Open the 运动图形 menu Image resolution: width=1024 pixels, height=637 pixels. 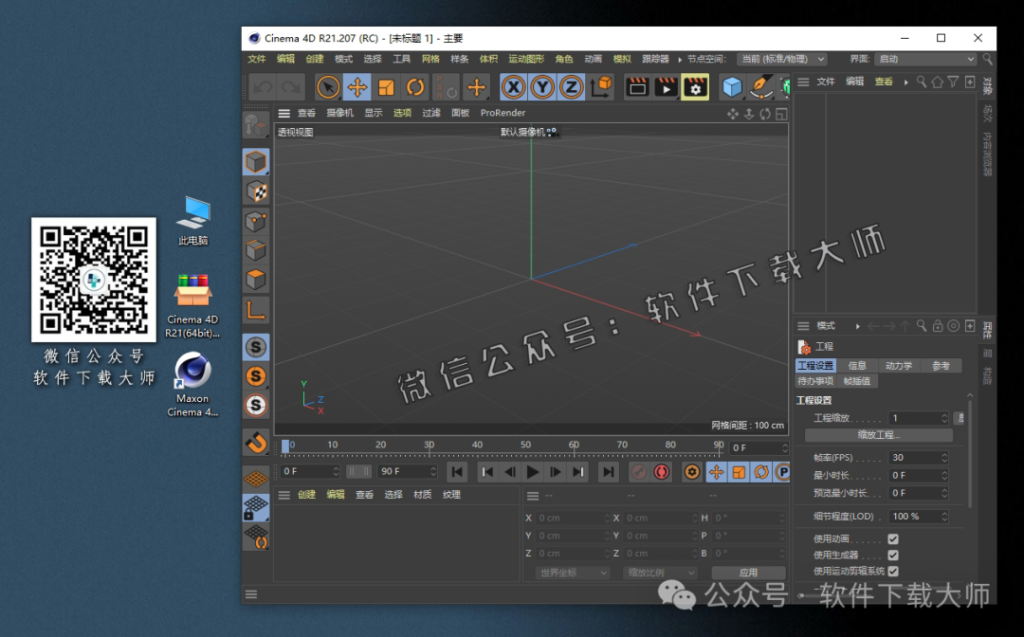point(525,59)
